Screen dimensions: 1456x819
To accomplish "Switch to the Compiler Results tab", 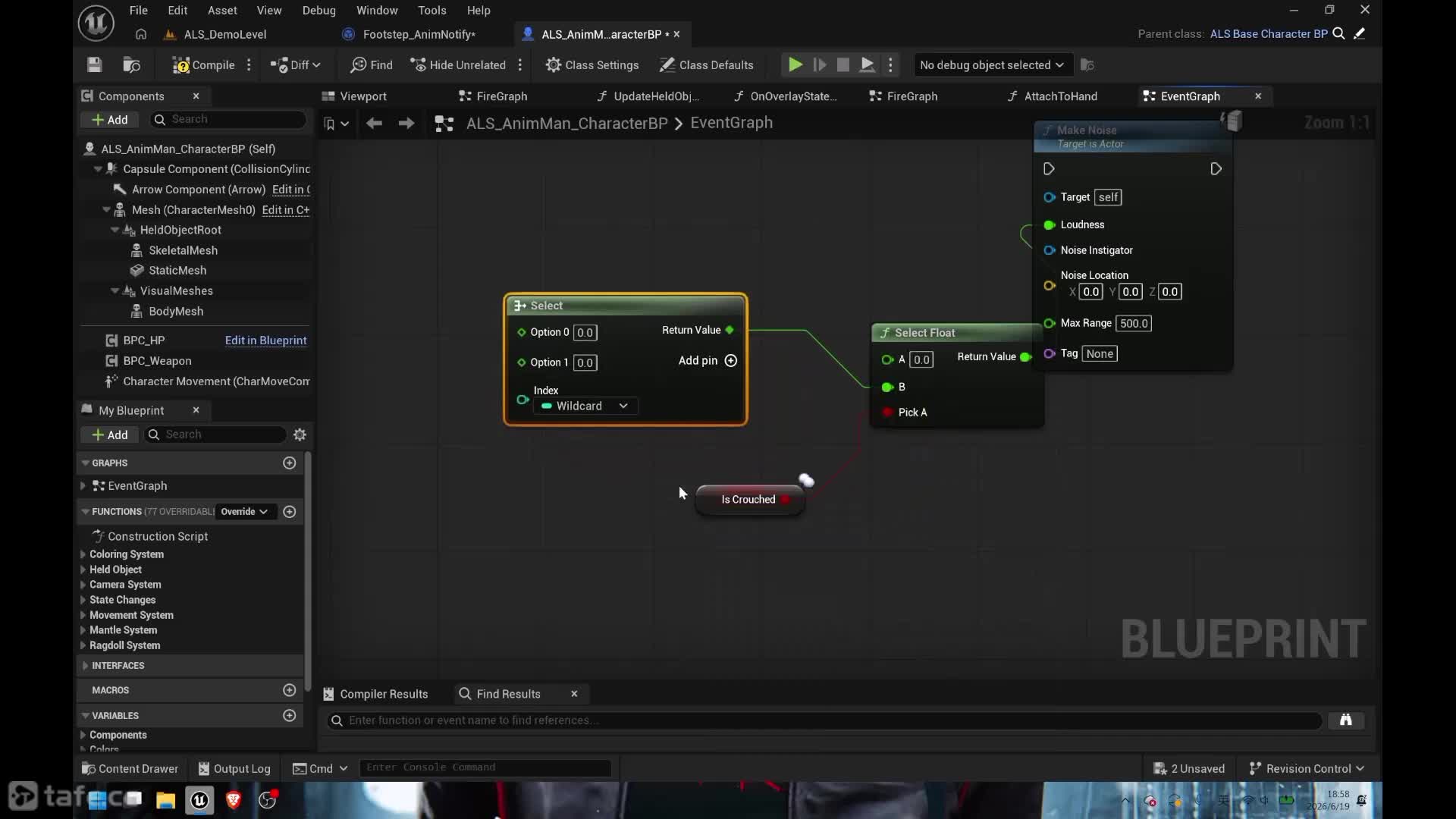I will (x=377, y=694).
